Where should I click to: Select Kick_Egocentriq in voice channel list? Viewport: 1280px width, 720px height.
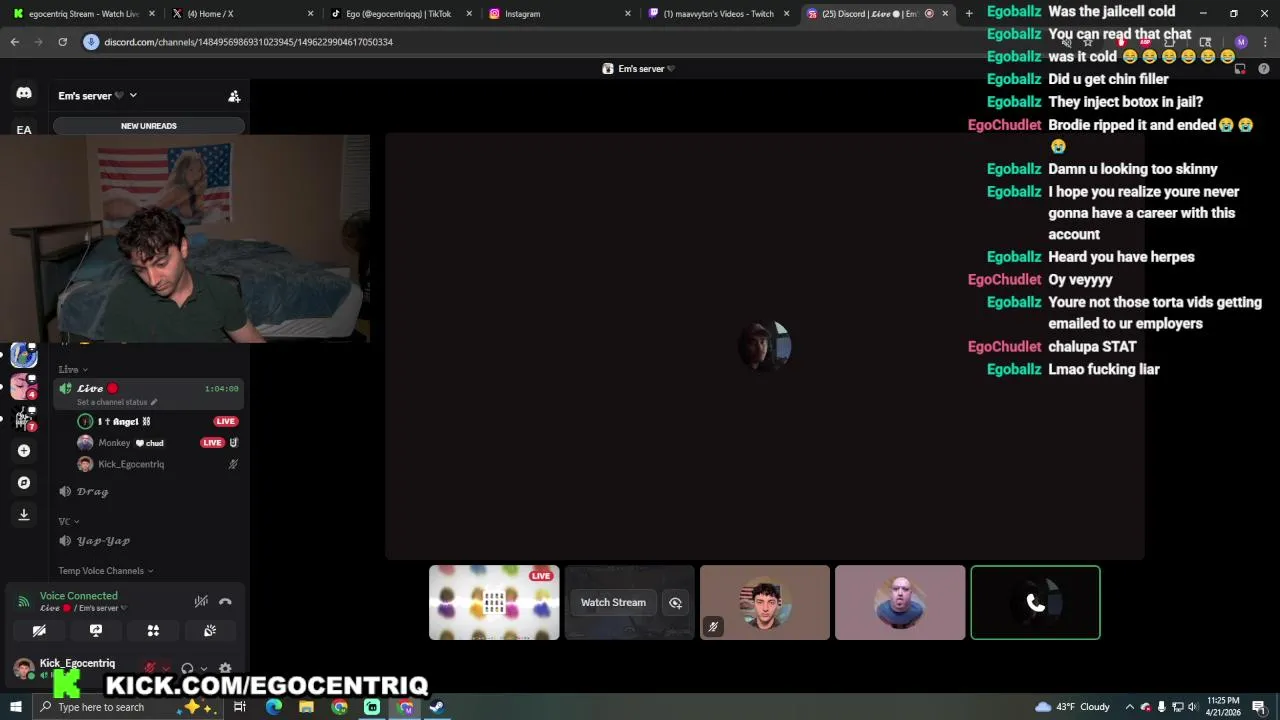[x=158, y=464]
